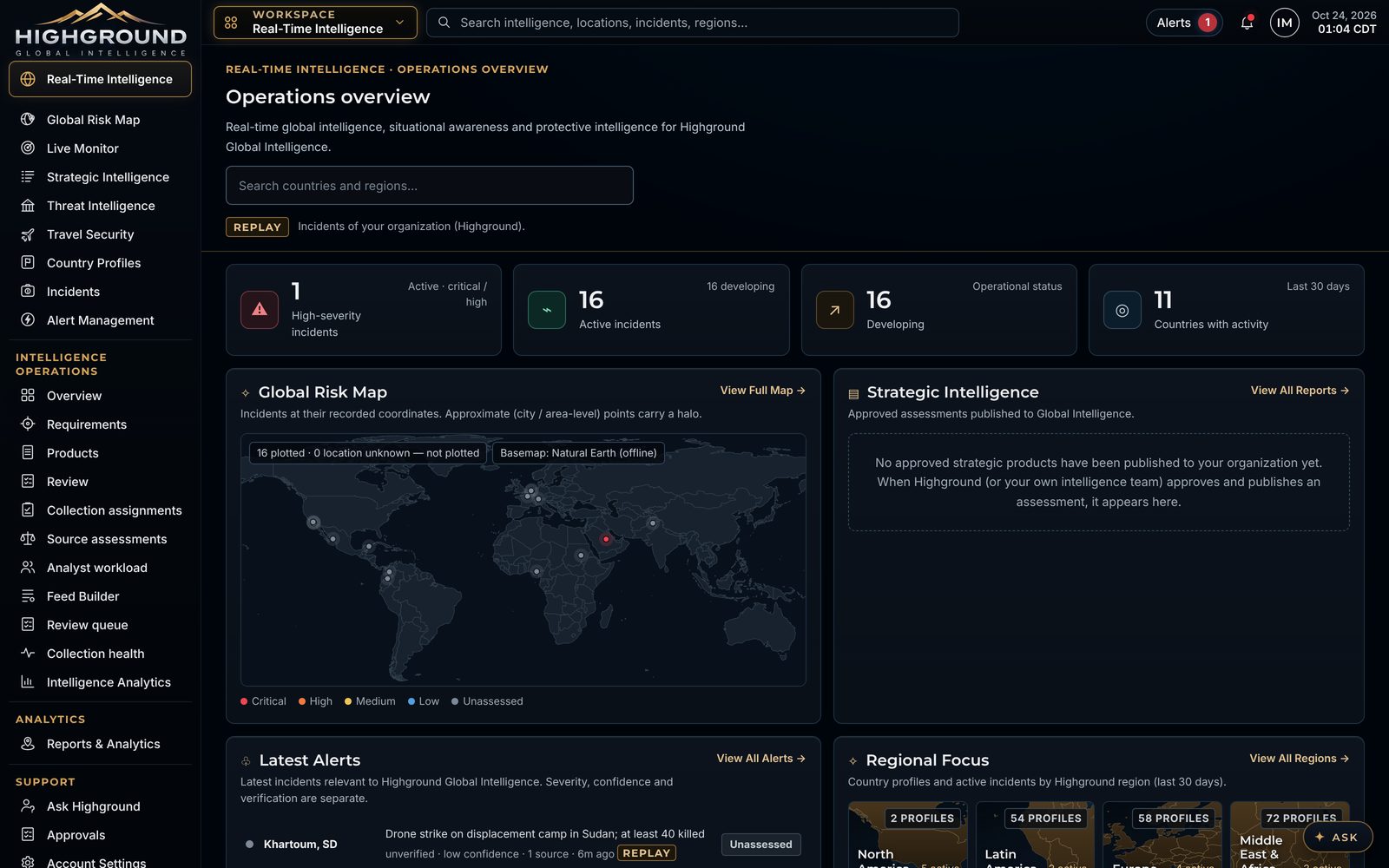Screen dimensions: 1389x868
Task: Click the Basemap: Natural Earth (offline) label
Action: [x=578, y=453]
